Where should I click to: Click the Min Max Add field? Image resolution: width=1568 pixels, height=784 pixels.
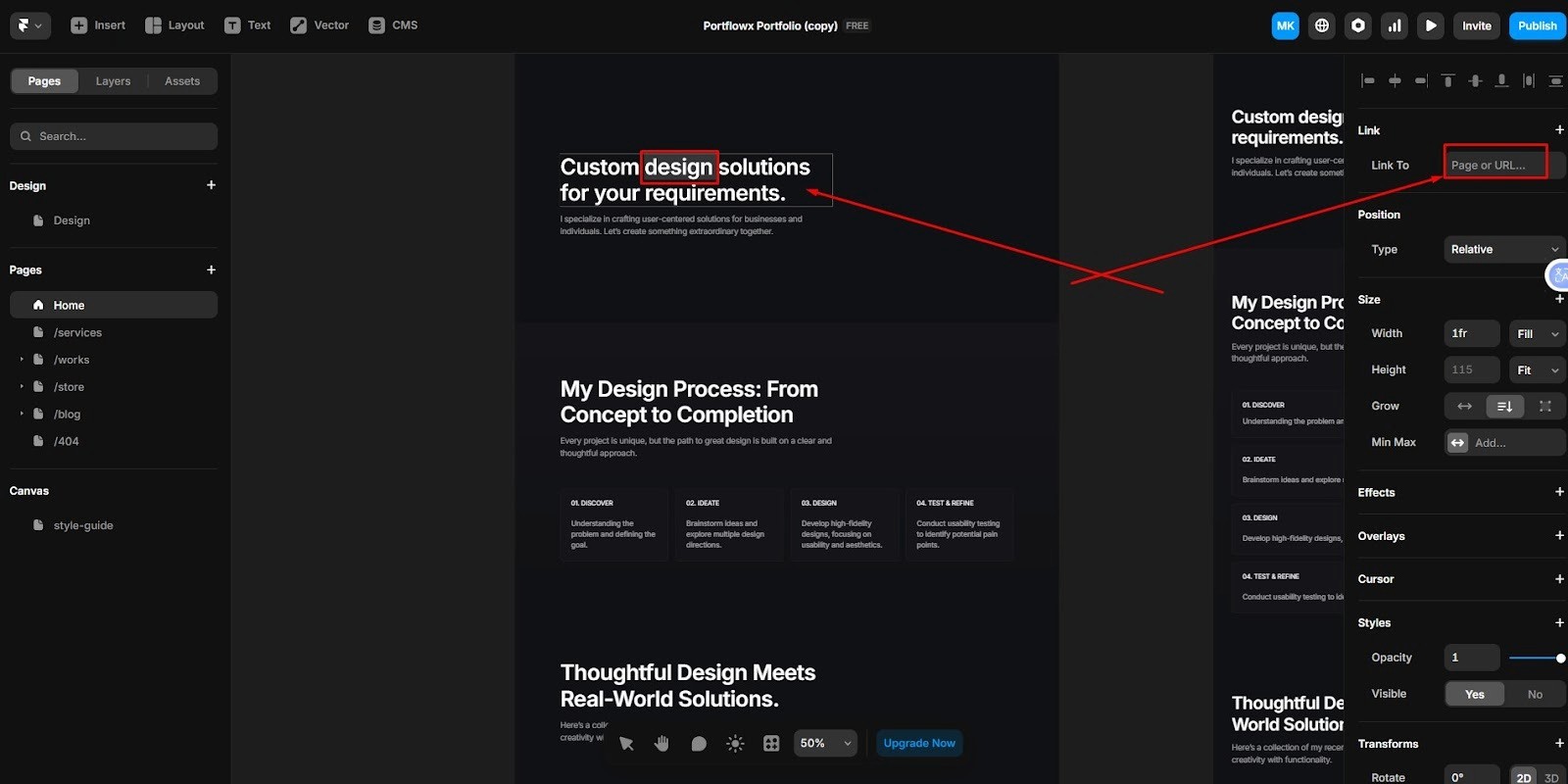pyautogui.click(x=1504, y=443)
